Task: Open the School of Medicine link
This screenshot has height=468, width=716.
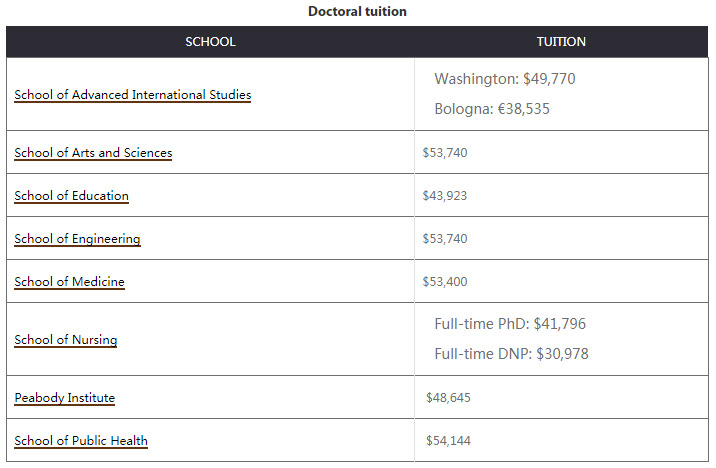Action: coord(69,282)
